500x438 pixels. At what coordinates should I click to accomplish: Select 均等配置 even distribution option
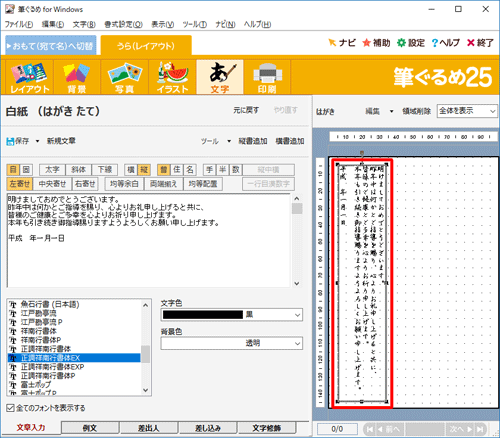(x=203, y=184)
